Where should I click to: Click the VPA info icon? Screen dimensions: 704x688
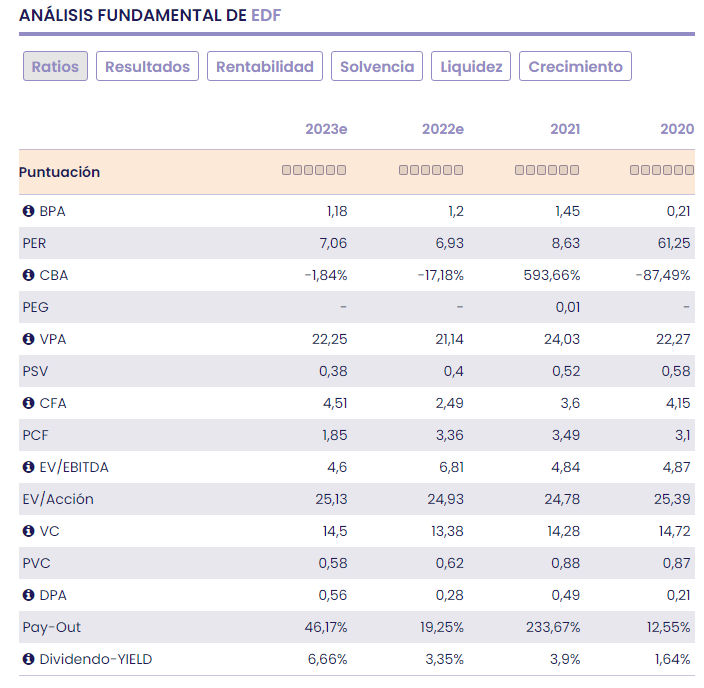28,339
